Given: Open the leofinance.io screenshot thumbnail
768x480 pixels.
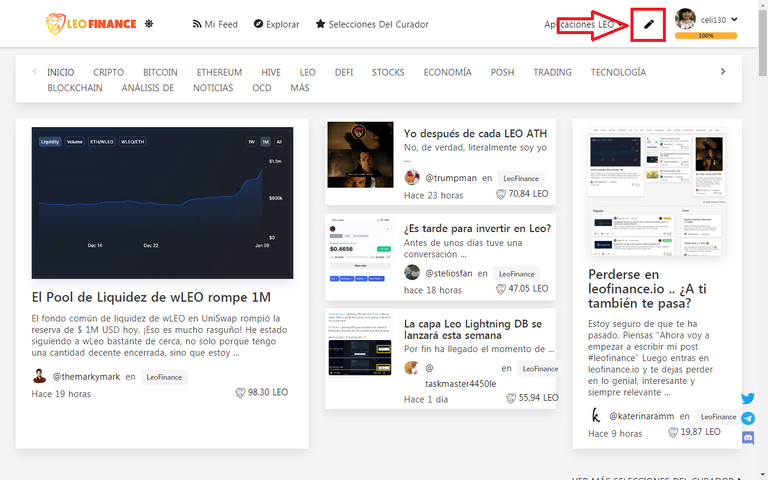Looking at the screenshot, I should click(657, 192).
